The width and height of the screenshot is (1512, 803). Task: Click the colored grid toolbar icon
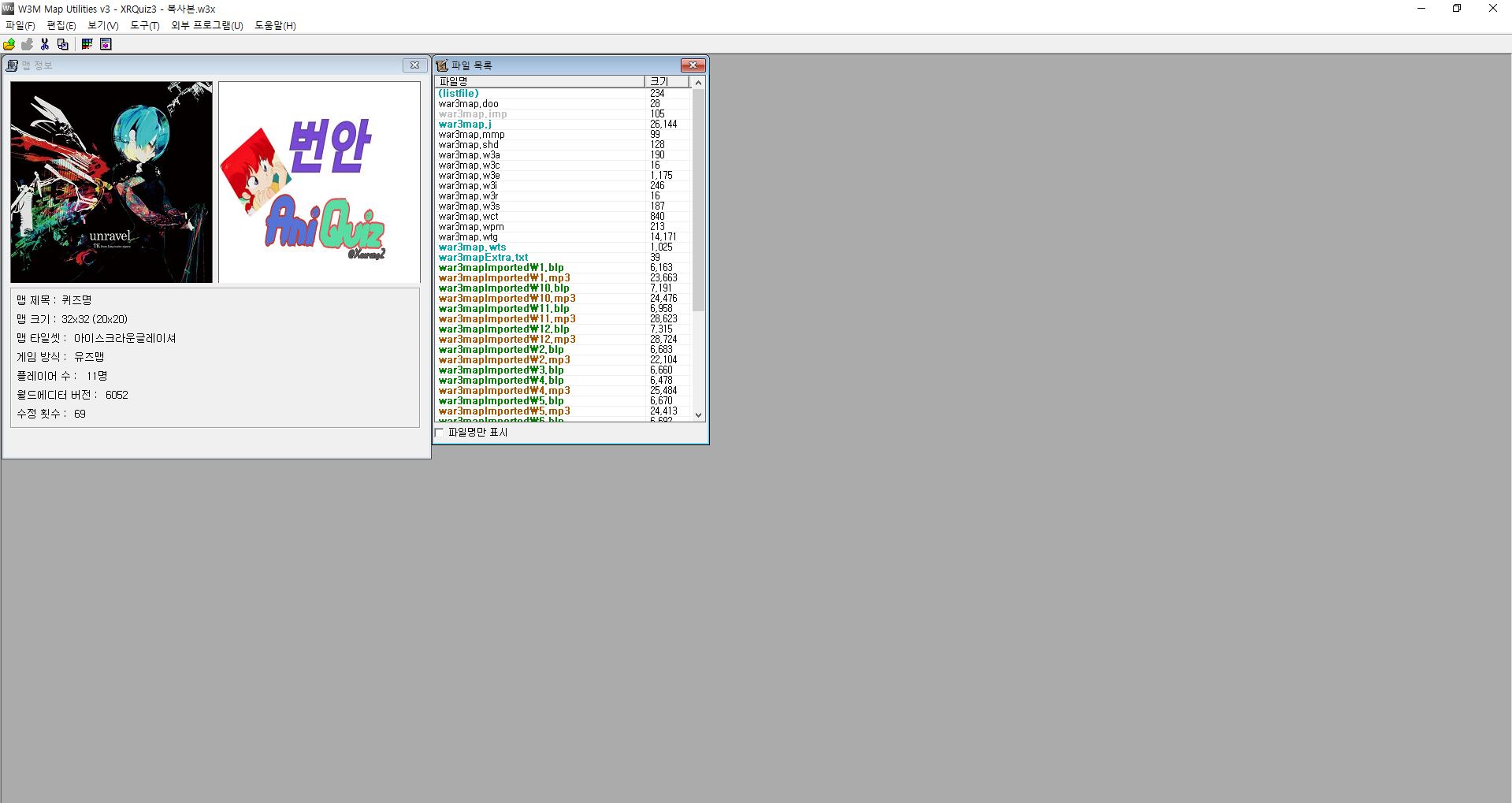click(x=87, y=44)
